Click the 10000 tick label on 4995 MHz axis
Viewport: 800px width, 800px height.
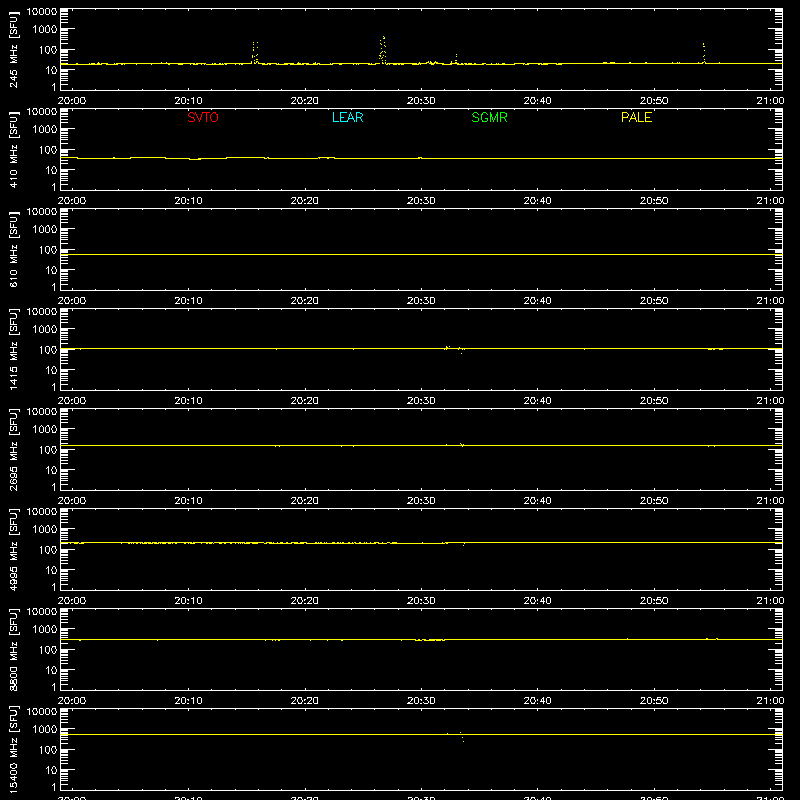click(42, 512)
